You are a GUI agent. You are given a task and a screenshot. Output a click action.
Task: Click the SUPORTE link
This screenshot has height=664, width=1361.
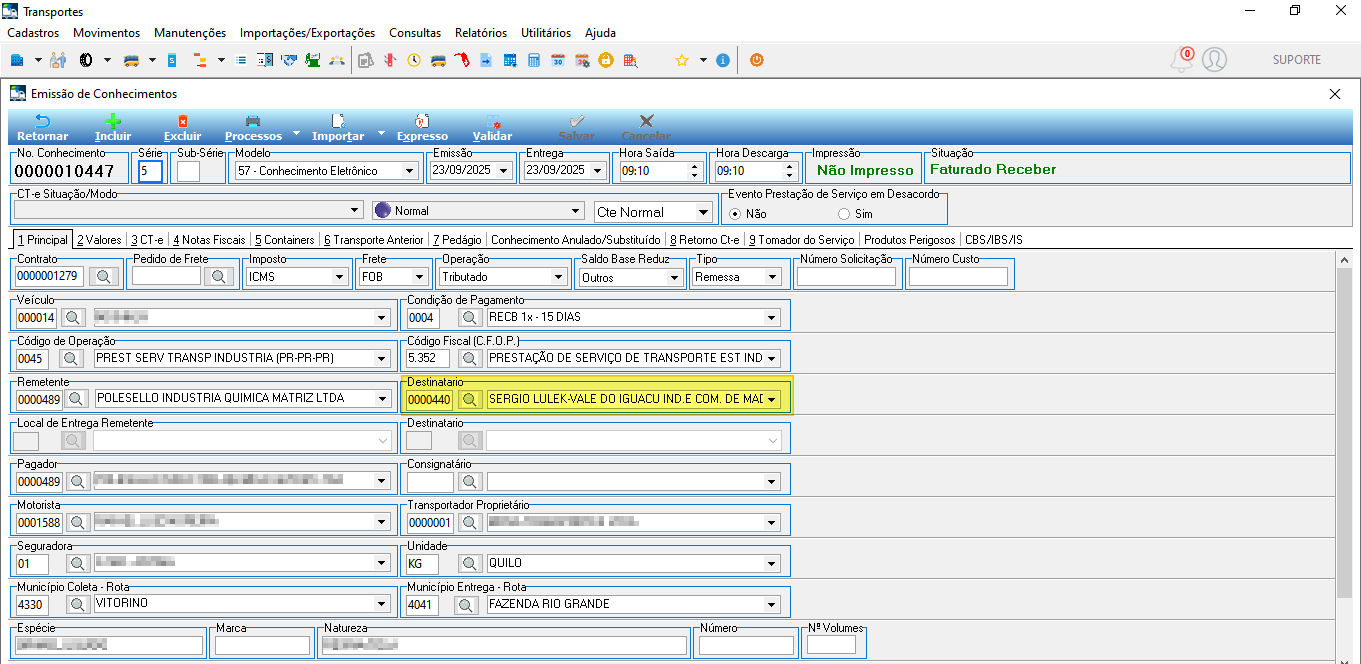pos(1297,60)
